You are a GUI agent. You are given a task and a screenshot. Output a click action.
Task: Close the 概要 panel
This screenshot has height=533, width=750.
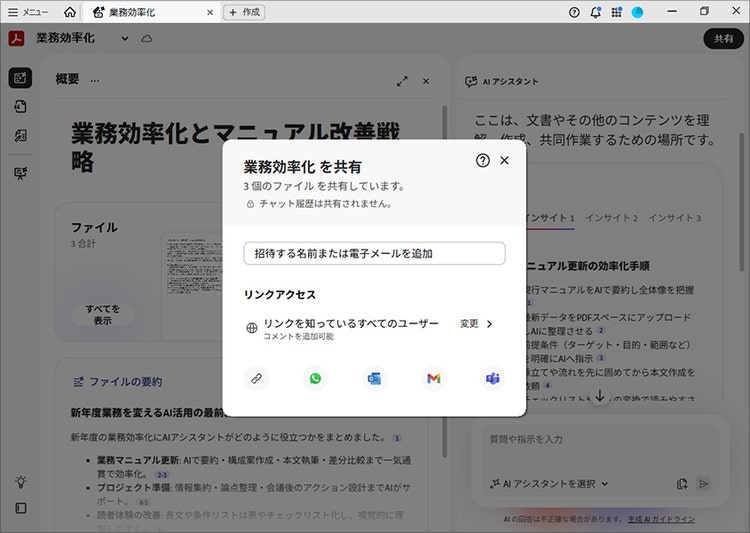(x=426, y=81)
